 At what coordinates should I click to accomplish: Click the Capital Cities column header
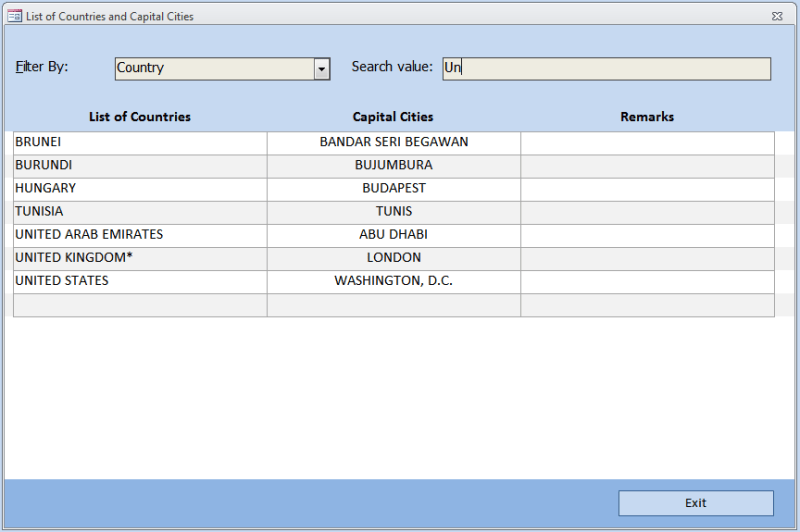[x=393, y=117]
